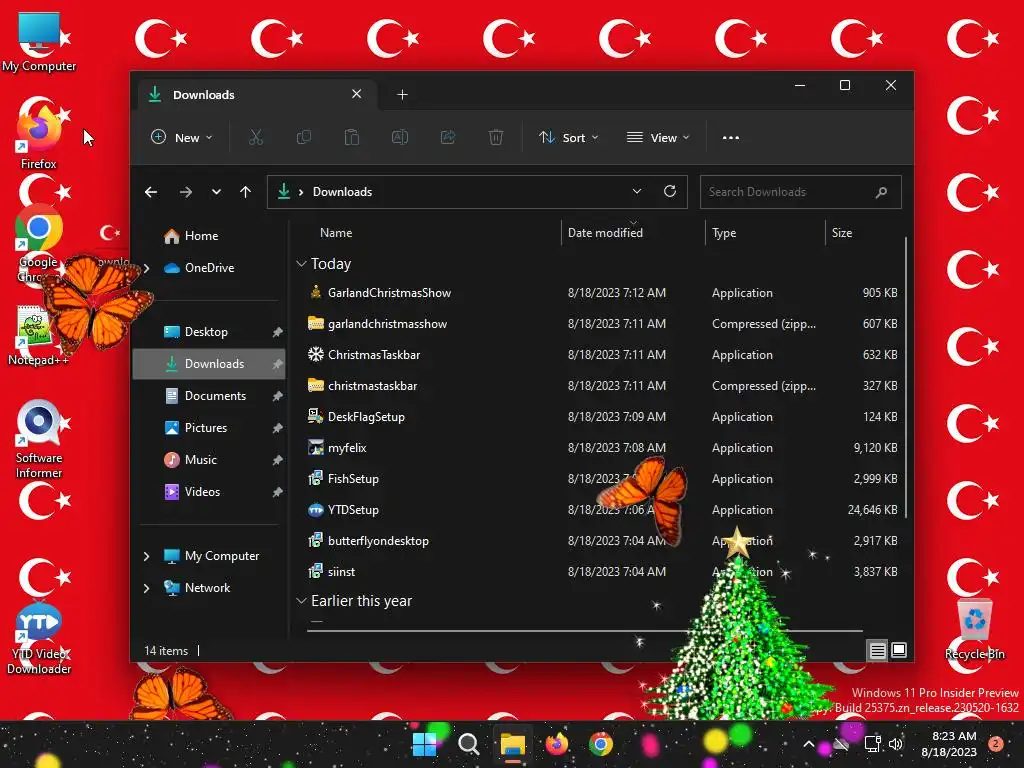The height and width of the screenshot is (768, 1024).
Task: Open the New dropdown menu
Action: pos(182,138)
